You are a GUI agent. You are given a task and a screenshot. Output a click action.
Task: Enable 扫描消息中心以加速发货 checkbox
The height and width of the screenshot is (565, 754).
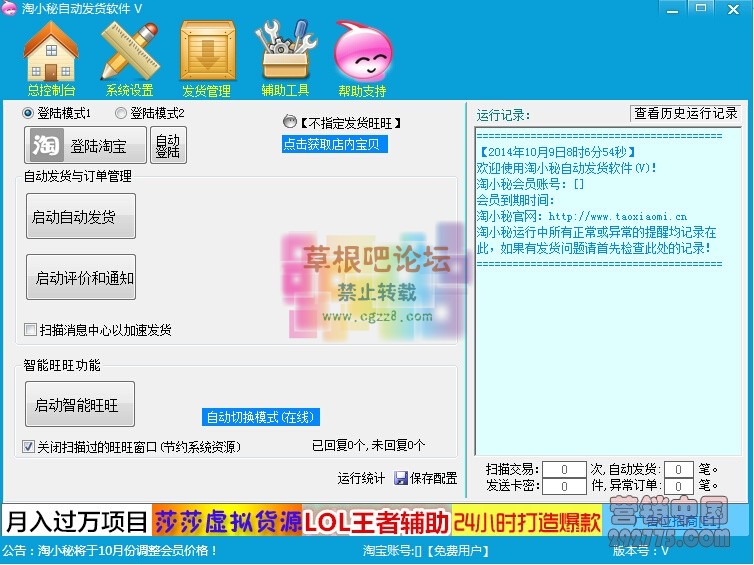click(x=30, y=330)
